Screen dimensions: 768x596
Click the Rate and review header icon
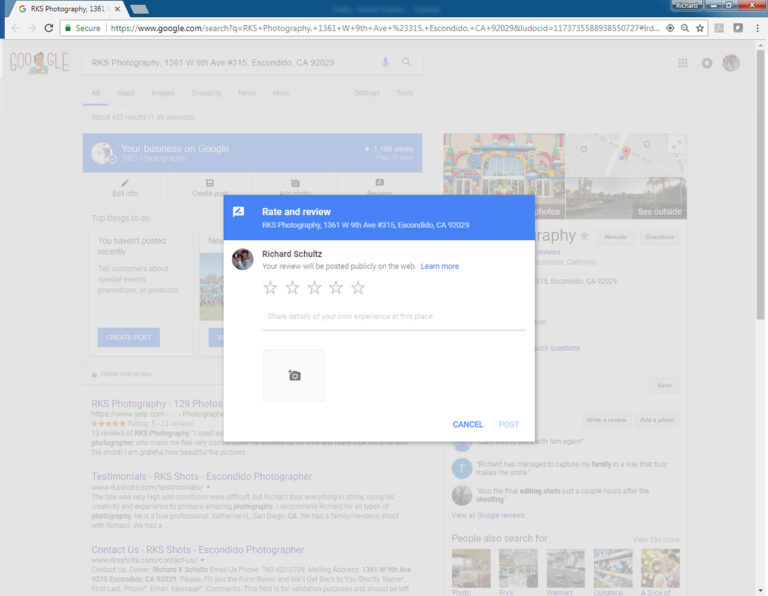click(239, 212)
